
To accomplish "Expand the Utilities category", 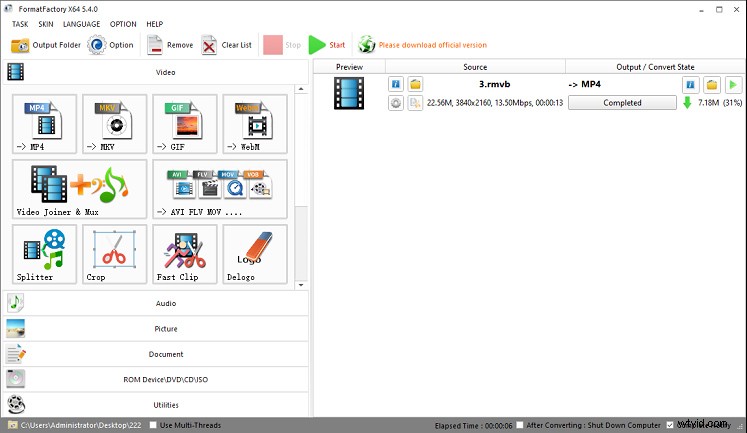I will coord(156,405).
